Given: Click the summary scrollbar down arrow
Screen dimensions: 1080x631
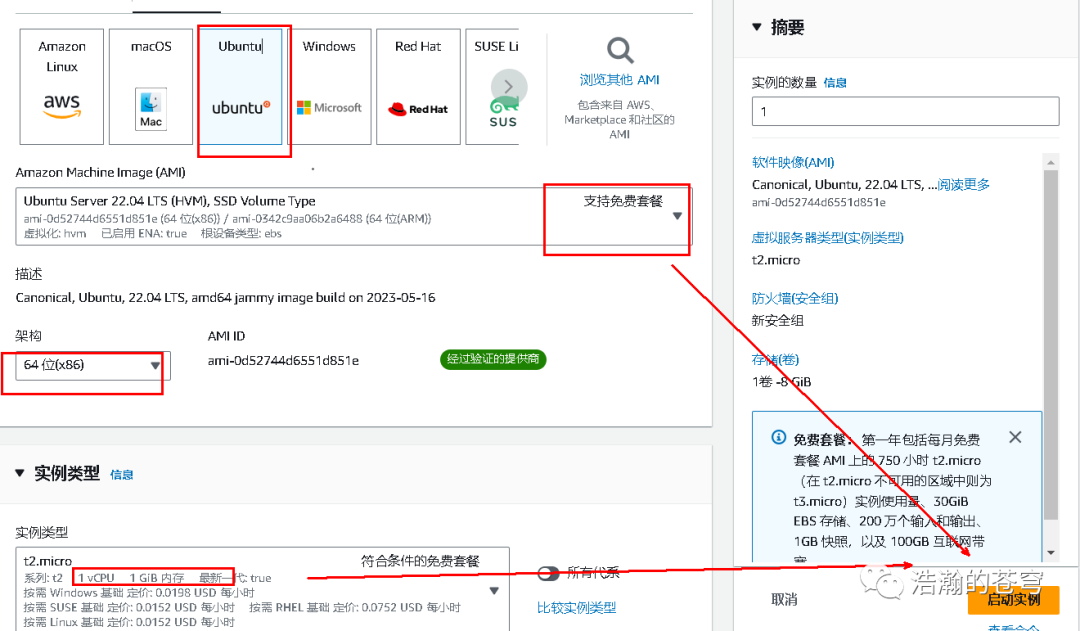Looking at the screenshot, I should pyautogui.click(x=1050, y=552).
